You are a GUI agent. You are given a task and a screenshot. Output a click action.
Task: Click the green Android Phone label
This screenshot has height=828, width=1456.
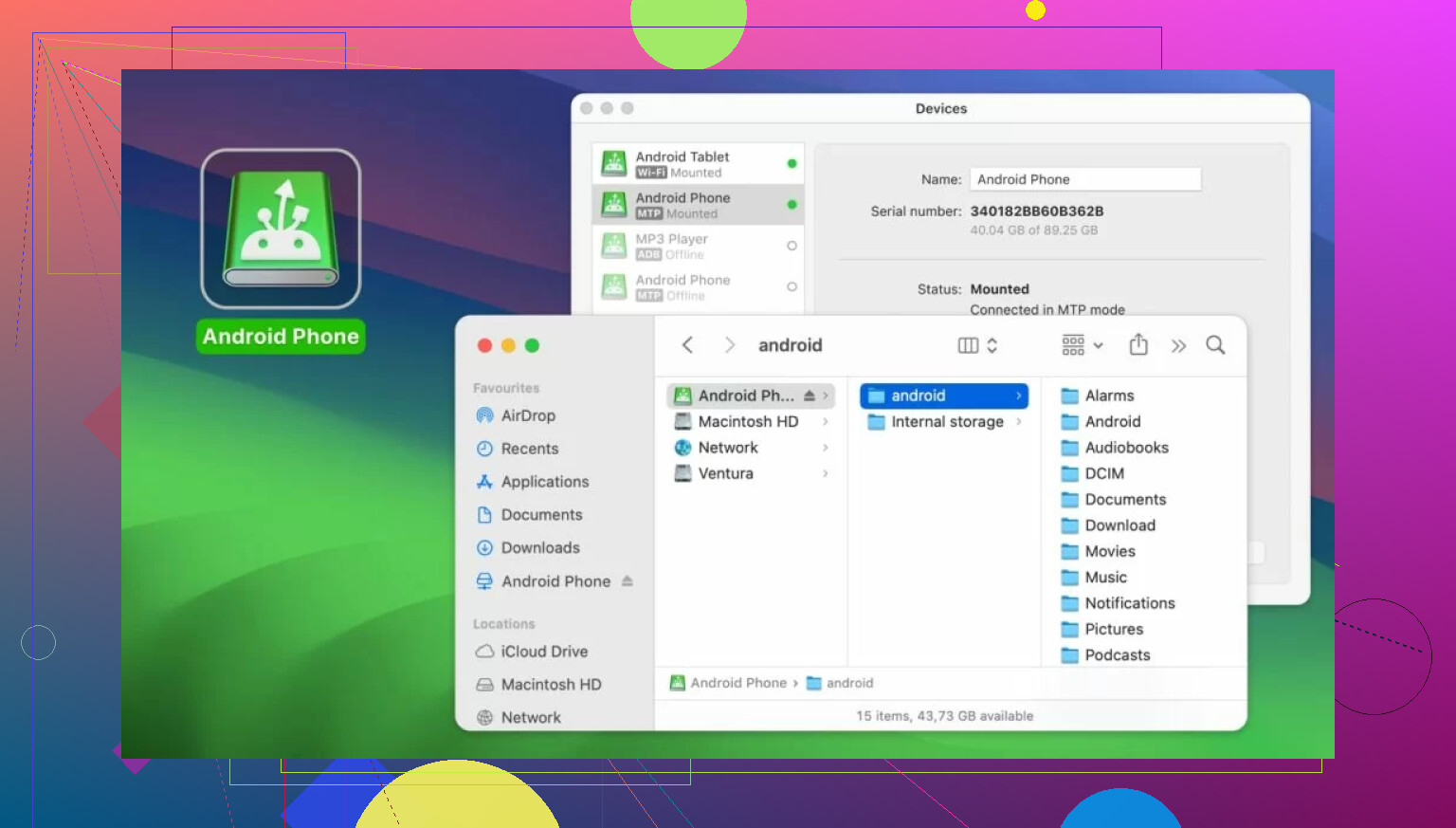[281, 337]
